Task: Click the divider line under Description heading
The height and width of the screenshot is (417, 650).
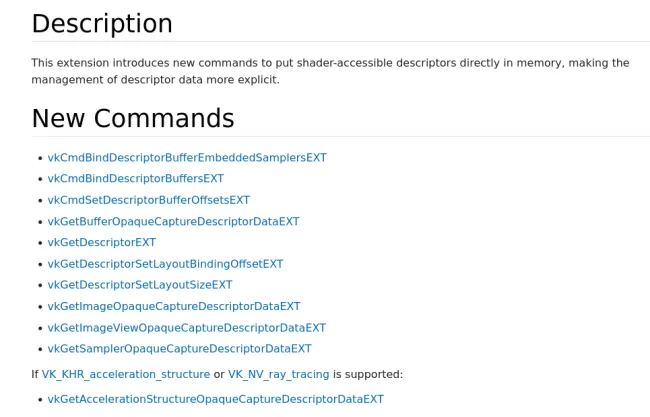Action: pyautogui.click(x=340, y=42)
